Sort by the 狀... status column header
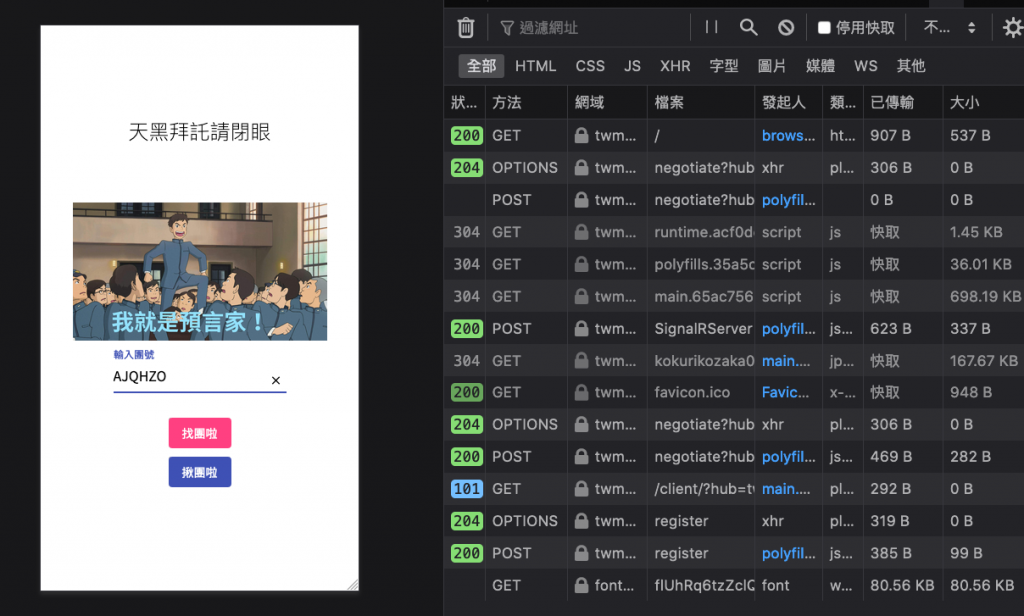1024x616 pixels. pos(464,103)
